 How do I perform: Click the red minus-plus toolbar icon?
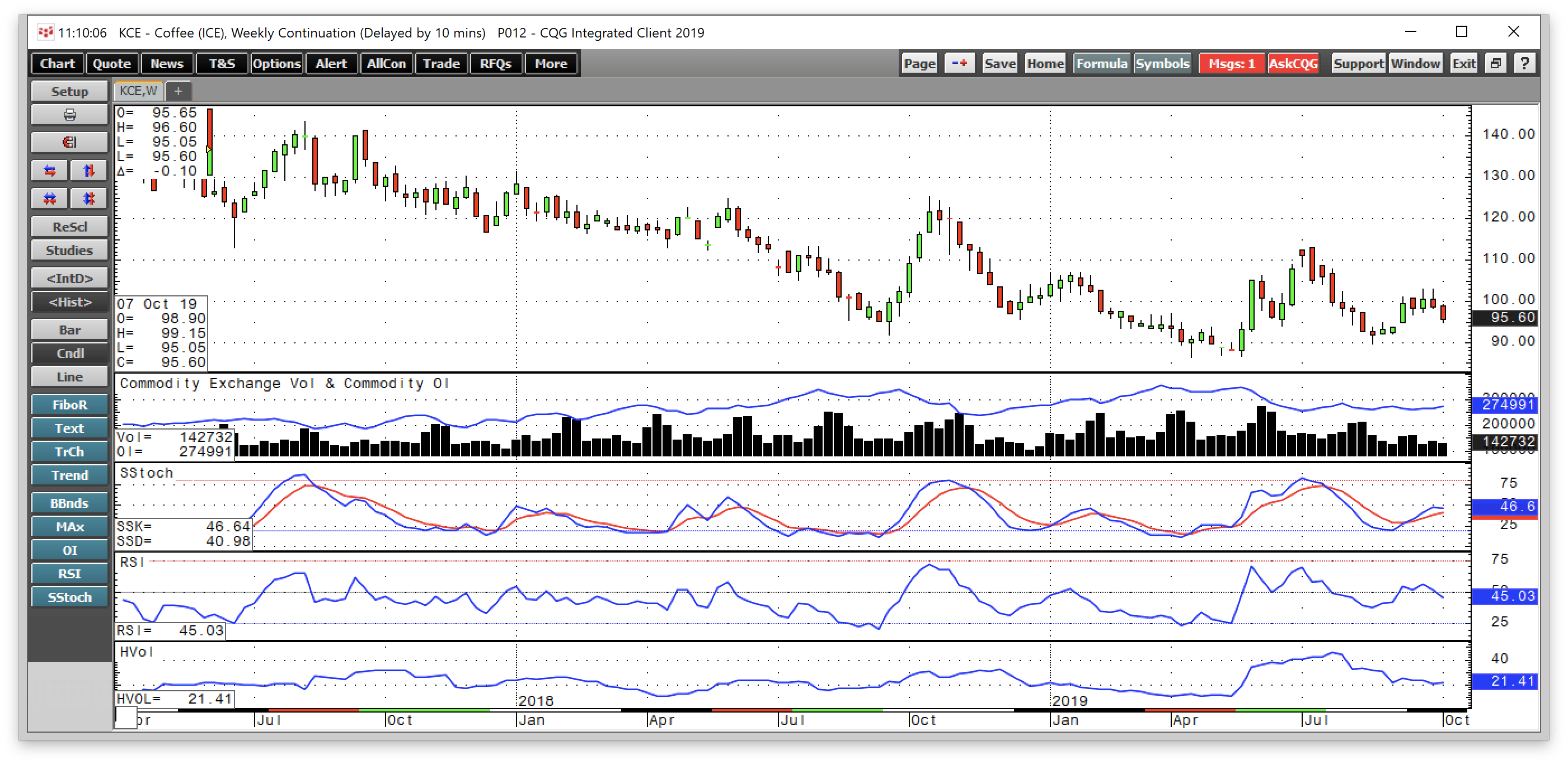[x=959, y=63]
